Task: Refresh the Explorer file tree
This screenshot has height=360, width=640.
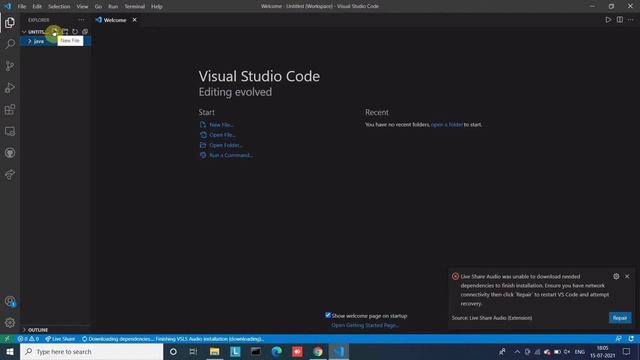Action: [75, 31]
